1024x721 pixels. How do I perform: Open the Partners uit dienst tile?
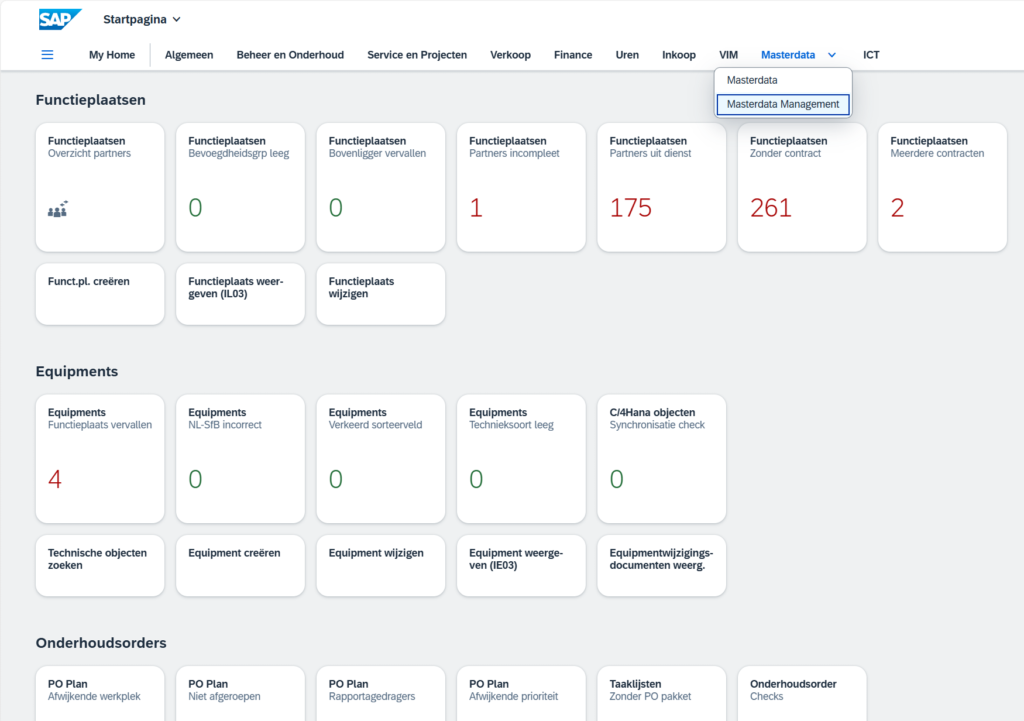[x=662, y=187]
